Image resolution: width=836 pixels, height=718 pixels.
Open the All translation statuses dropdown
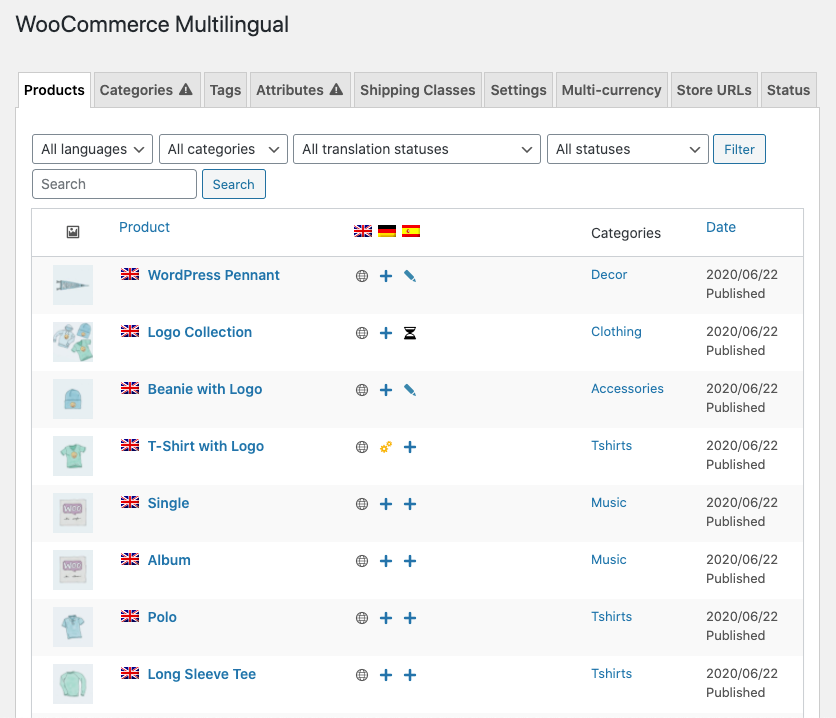[x=416, y=149]
